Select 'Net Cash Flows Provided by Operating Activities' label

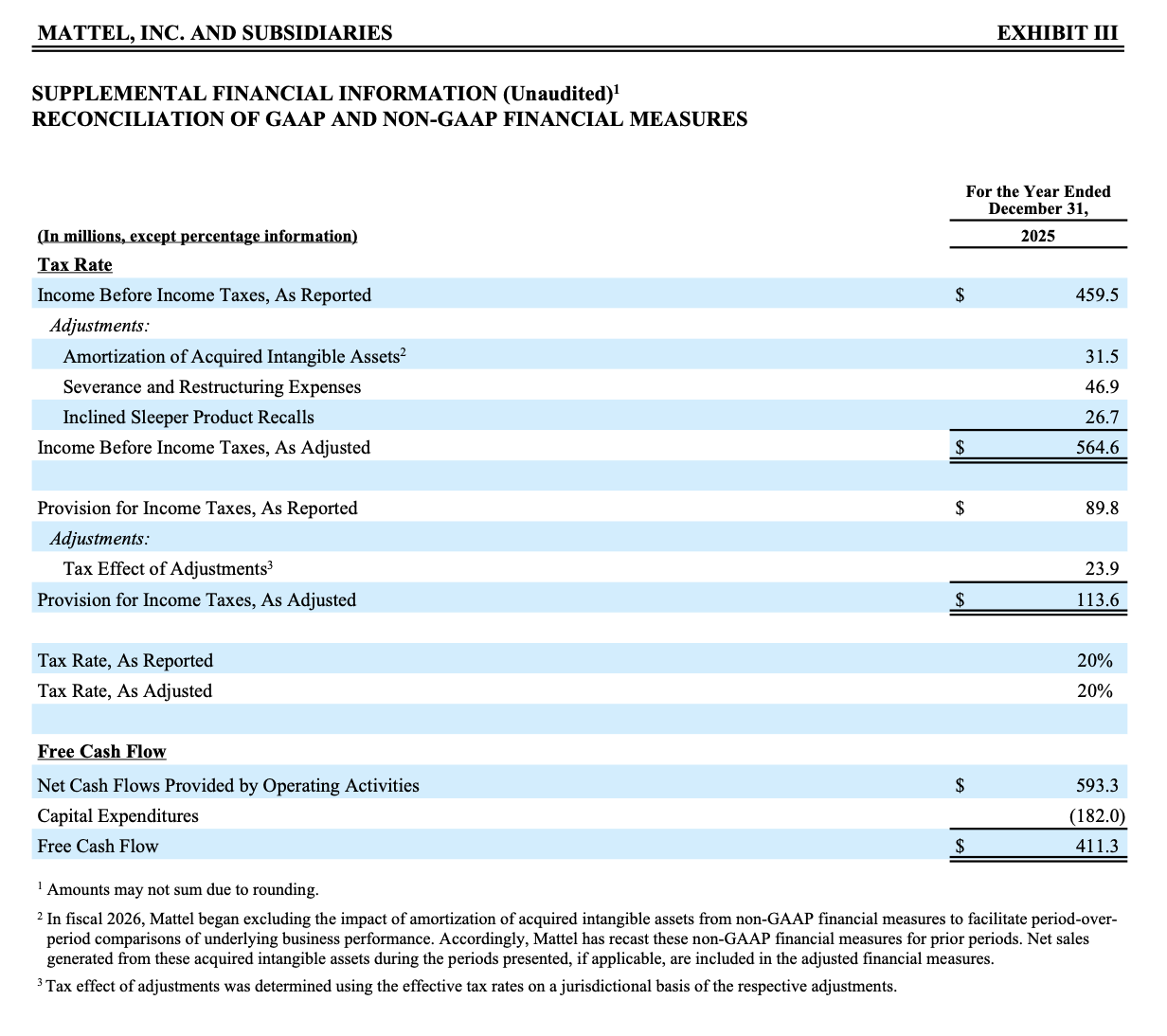pyautogui.click(x=228, y=786)
